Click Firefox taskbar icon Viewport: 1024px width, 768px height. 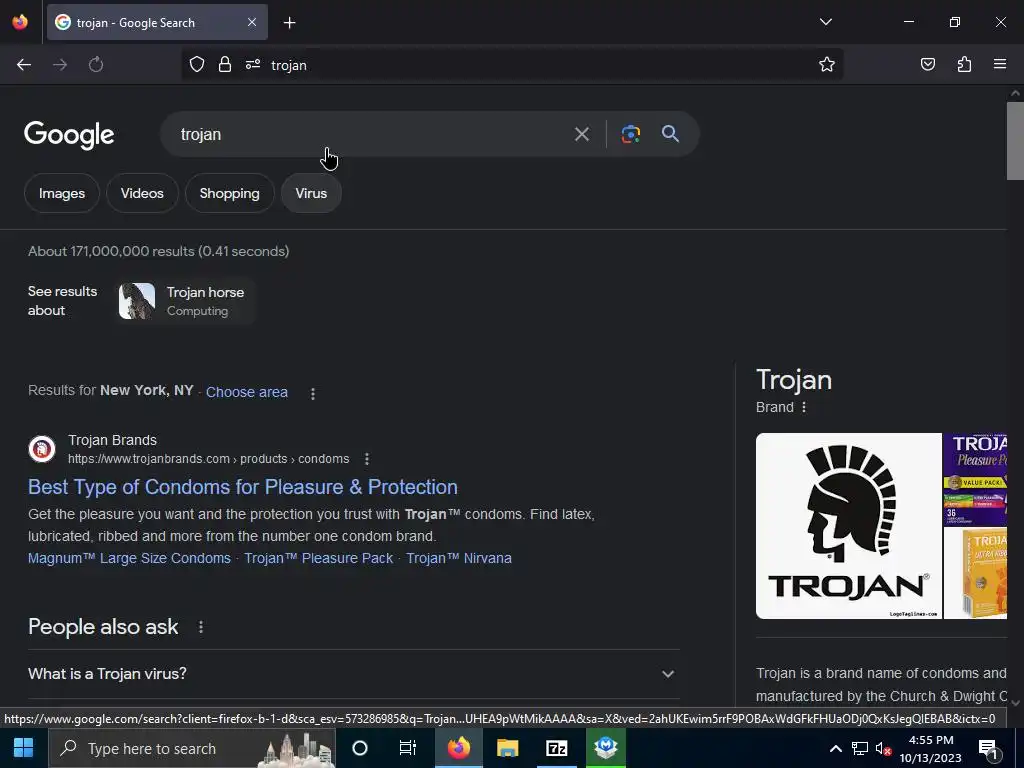coord(458,748)
